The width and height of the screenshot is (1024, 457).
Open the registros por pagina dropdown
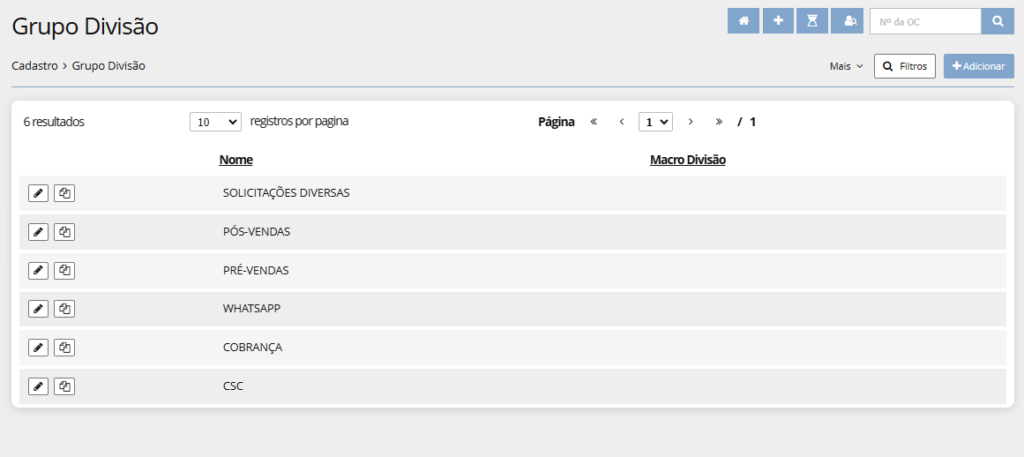[215, 122]
